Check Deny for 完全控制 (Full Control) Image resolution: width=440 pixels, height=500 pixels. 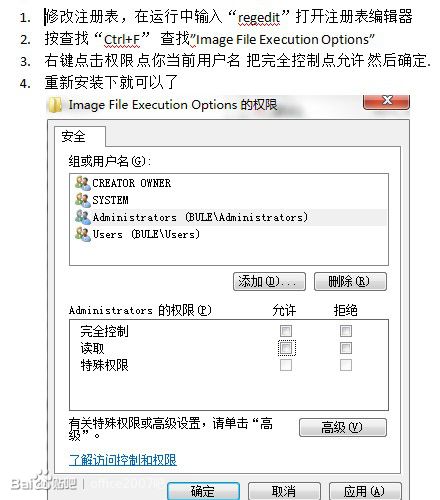pyautogui.click(x=346, y=331)
